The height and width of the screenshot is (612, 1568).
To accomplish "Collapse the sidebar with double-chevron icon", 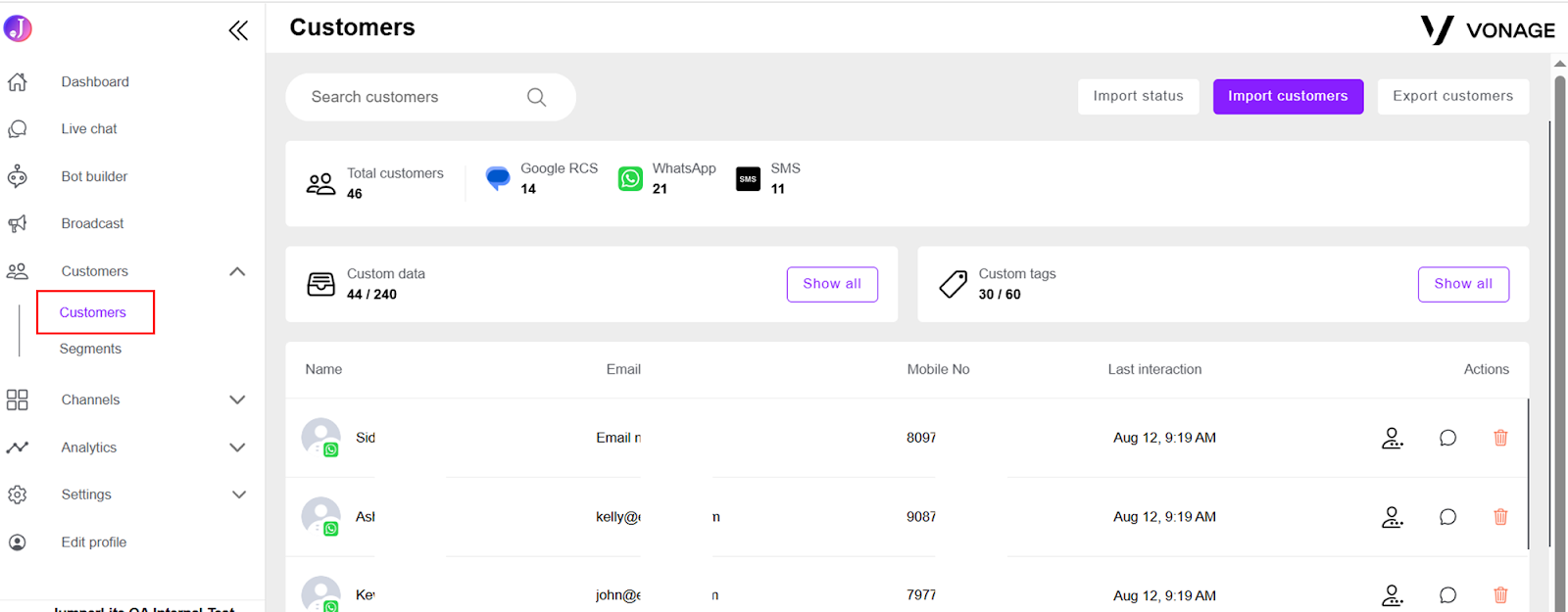I will point(238,30).
